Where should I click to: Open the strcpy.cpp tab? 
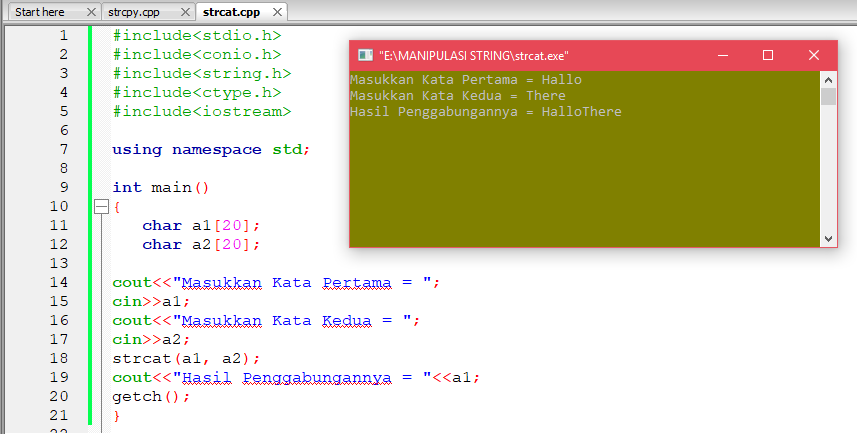pos(134,12)
